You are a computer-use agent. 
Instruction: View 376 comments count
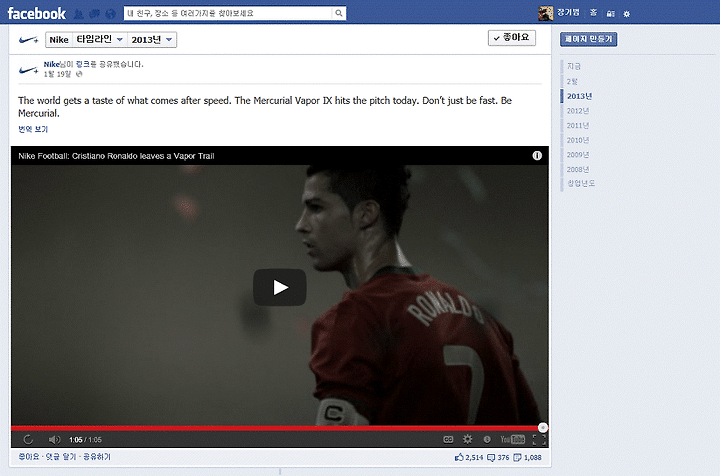coord(498,457)
